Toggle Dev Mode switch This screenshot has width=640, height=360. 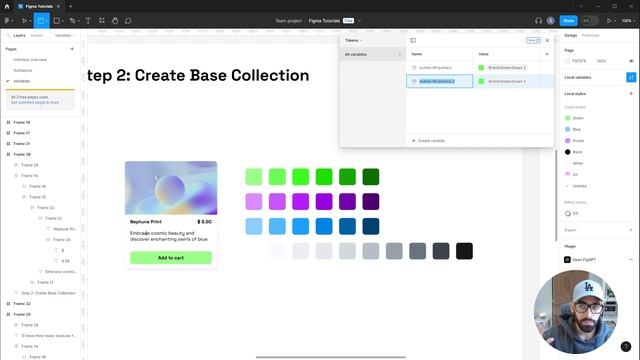click(x=590, y=21)
